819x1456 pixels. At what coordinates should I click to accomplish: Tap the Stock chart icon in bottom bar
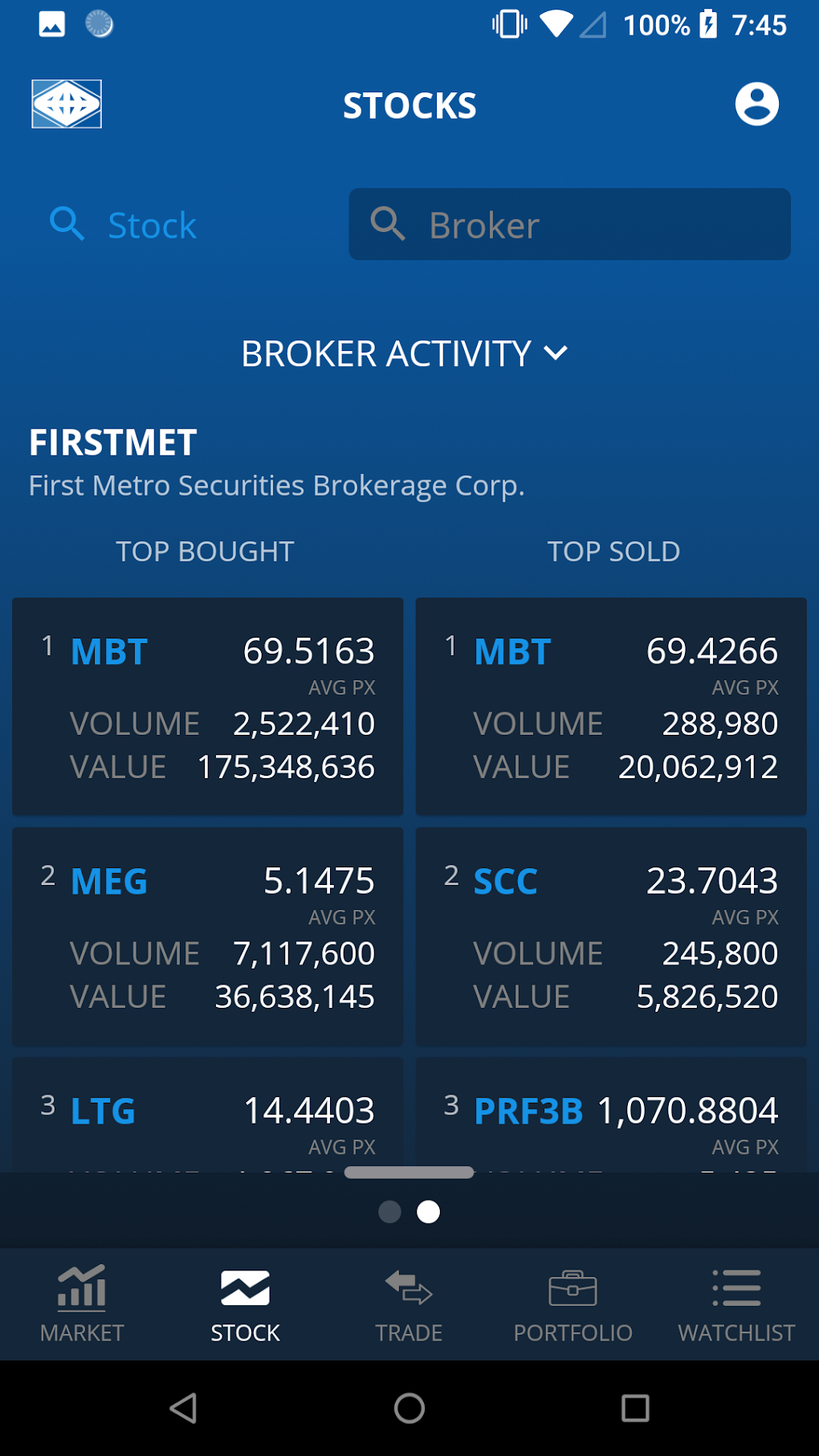pos(245,1288)
